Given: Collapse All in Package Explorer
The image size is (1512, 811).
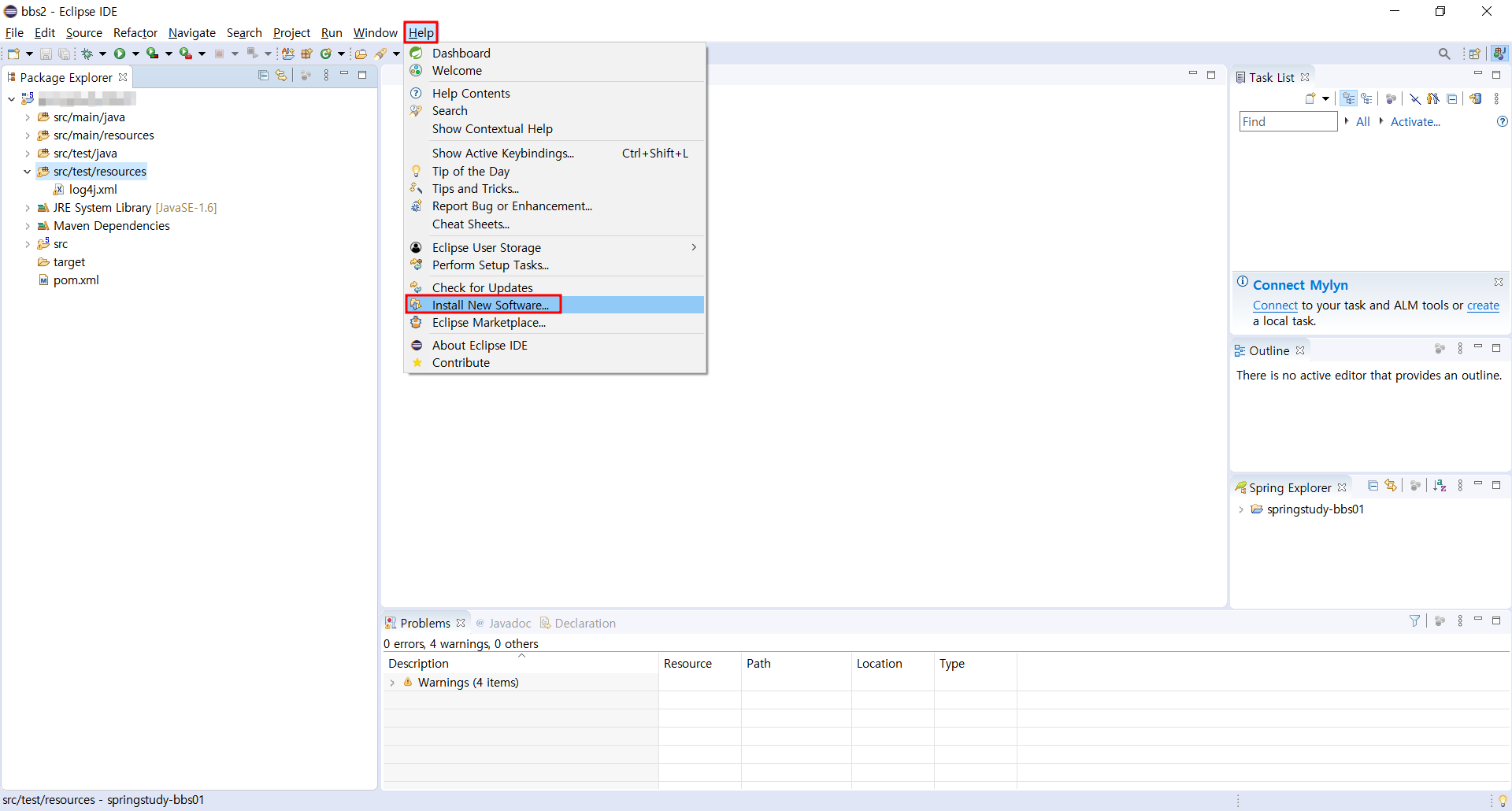Looking at the screenshot, I should coord(263,76).
